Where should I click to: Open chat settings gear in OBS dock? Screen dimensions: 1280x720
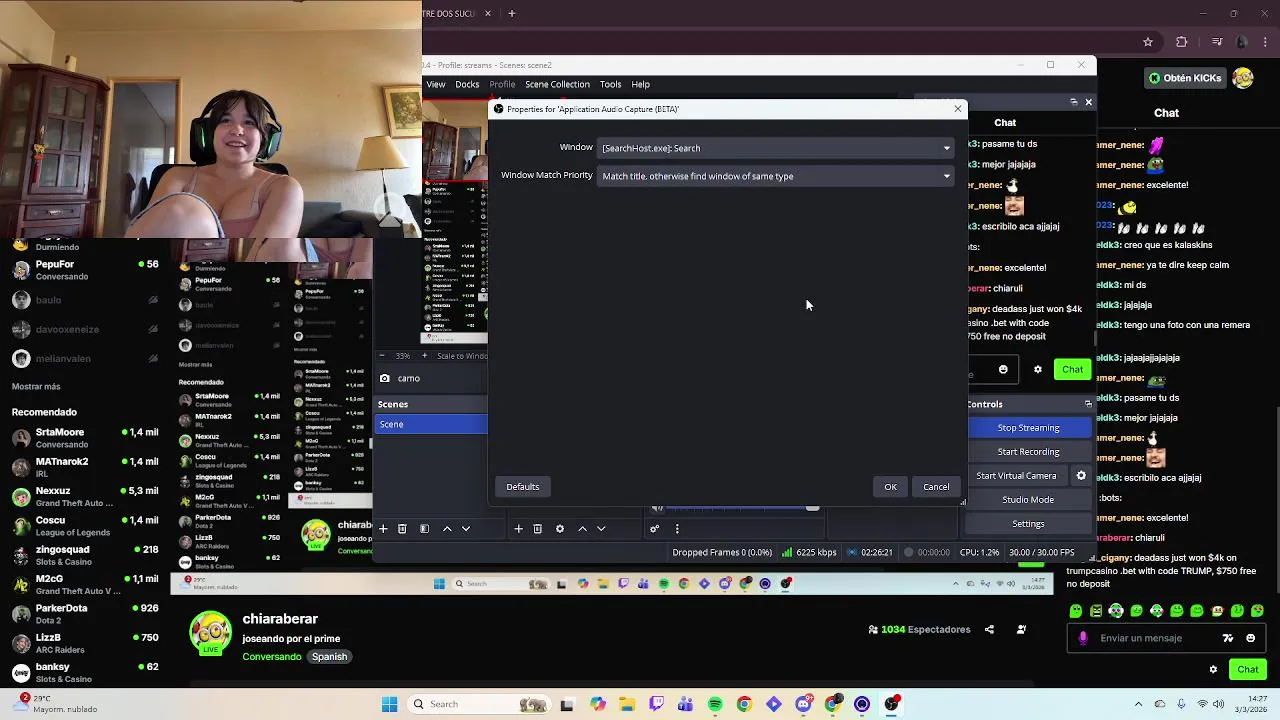(x=1037, y=369)
